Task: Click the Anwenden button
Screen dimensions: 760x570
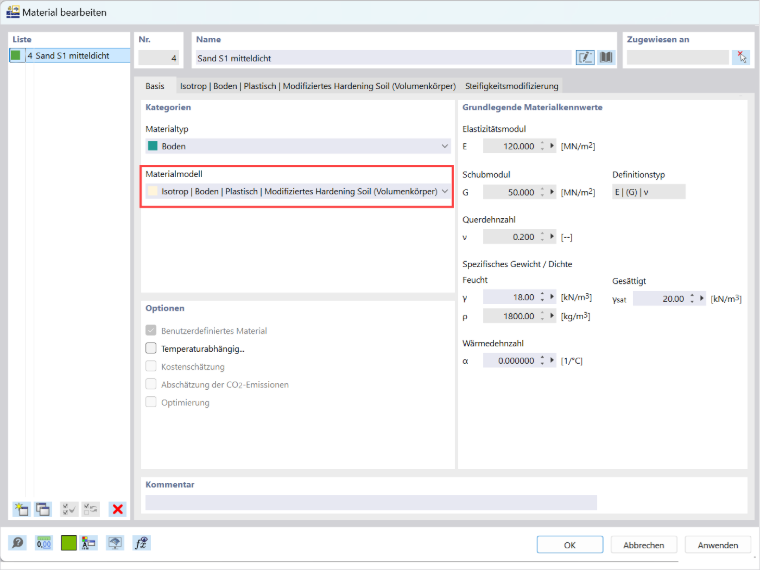Action: coord(718,545)
